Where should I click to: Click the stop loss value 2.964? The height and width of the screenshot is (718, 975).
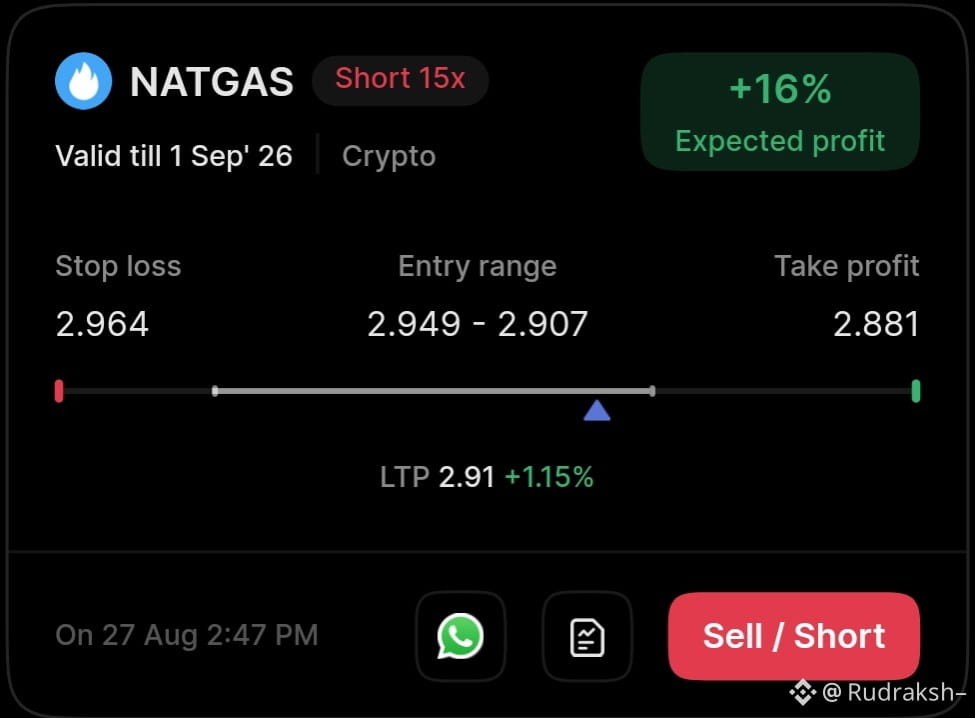103,324
